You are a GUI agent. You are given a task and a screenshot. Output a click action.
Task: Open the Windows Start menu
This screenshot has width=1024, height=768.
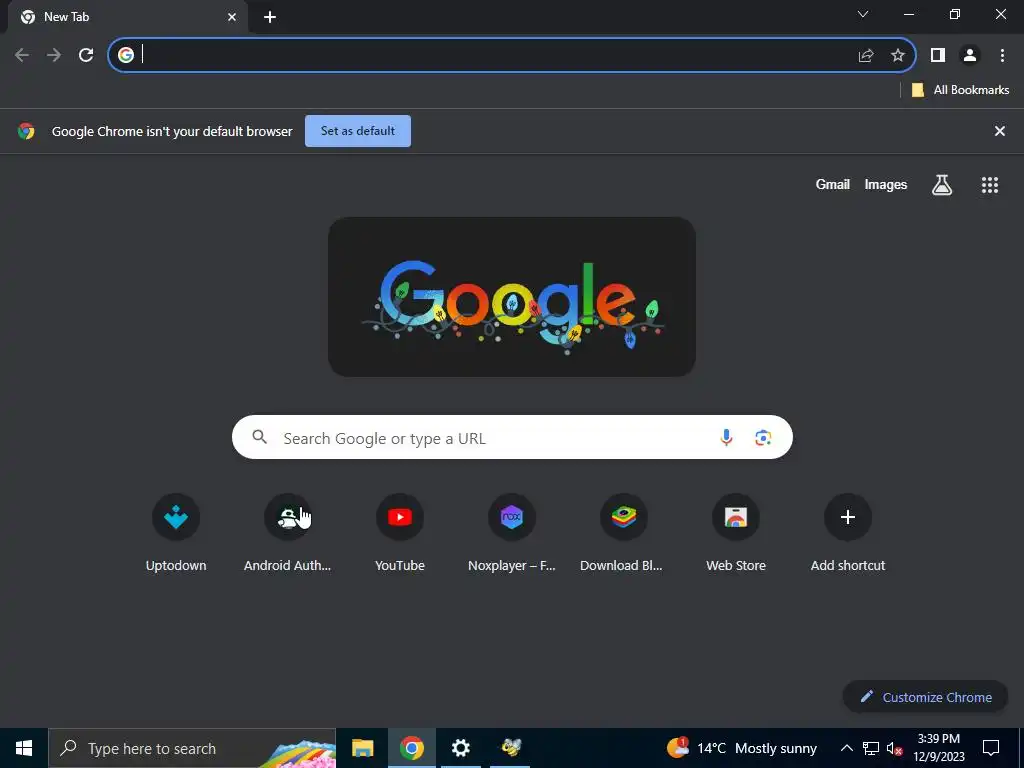click(x=24, y=748)
